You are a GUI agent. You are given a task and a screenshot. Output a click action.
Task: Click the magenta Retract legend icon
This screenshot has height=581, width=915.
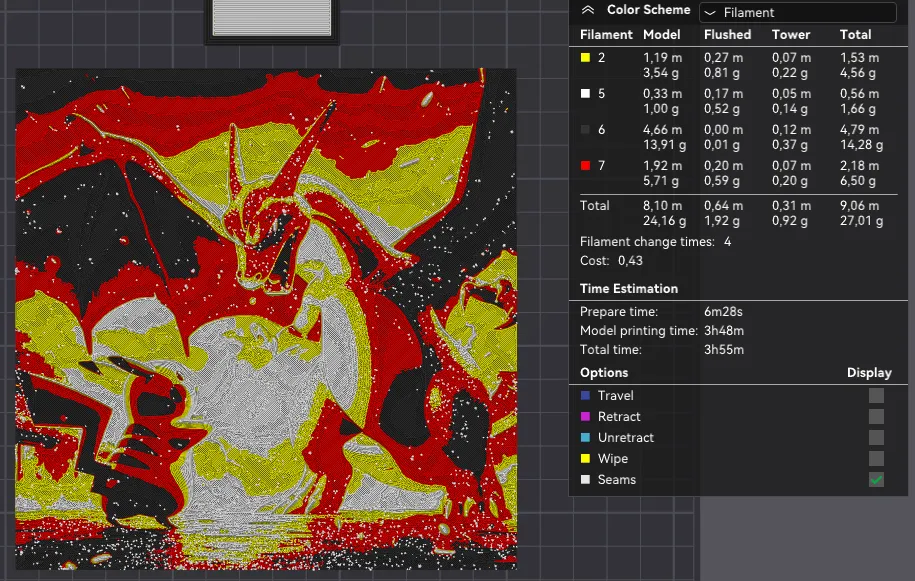pyautogui.click(x=585, y=416)
